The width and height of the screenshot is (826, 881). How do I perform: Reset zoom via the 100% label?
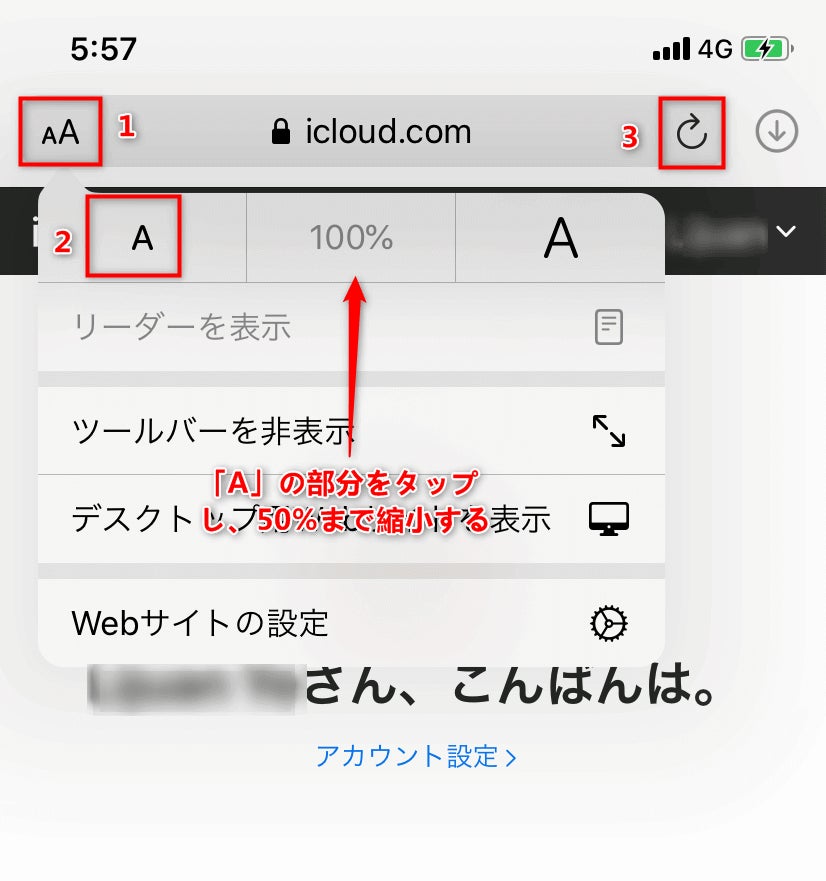[351, 238]
